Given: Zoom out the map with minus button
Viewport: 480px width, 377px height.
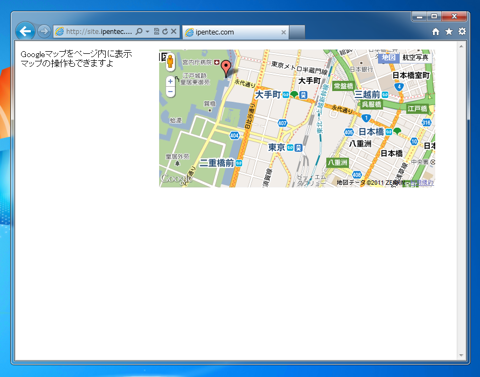Looking at the screenshot, I should pos(170,91).
